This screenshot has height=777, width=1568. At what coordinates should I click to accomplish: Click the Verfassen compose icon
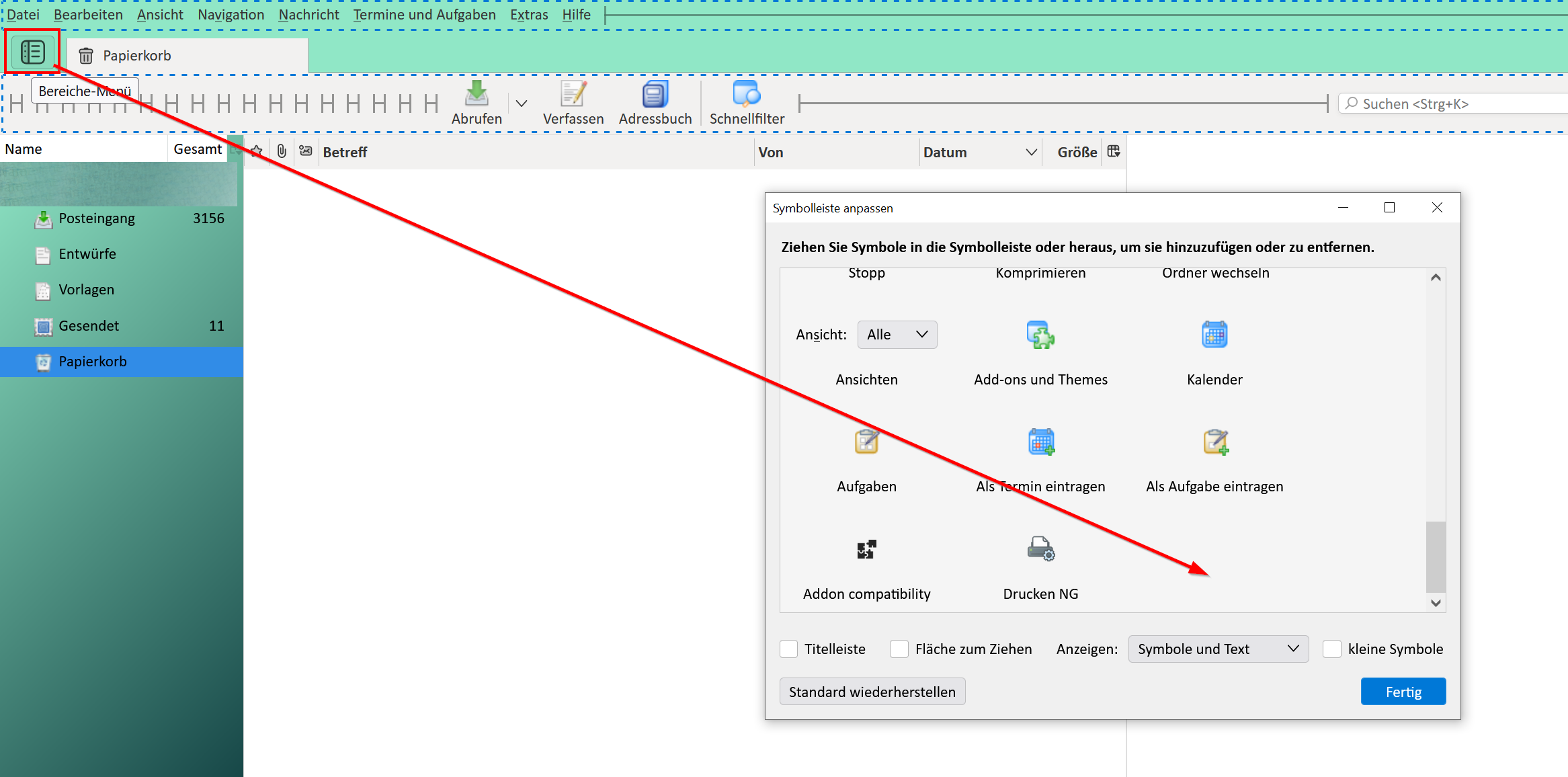point(573,95)
